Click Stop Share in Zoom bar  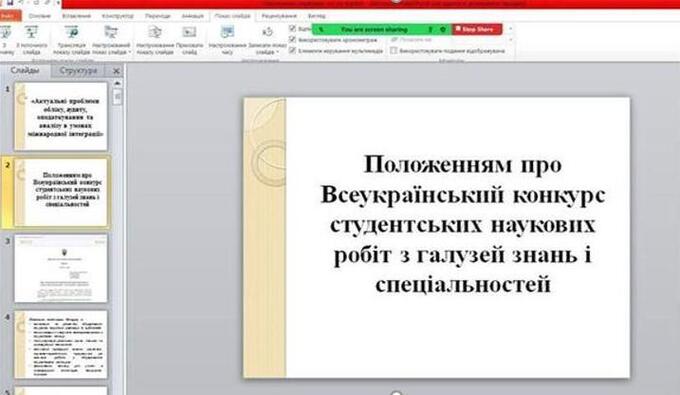coord(477,29)
